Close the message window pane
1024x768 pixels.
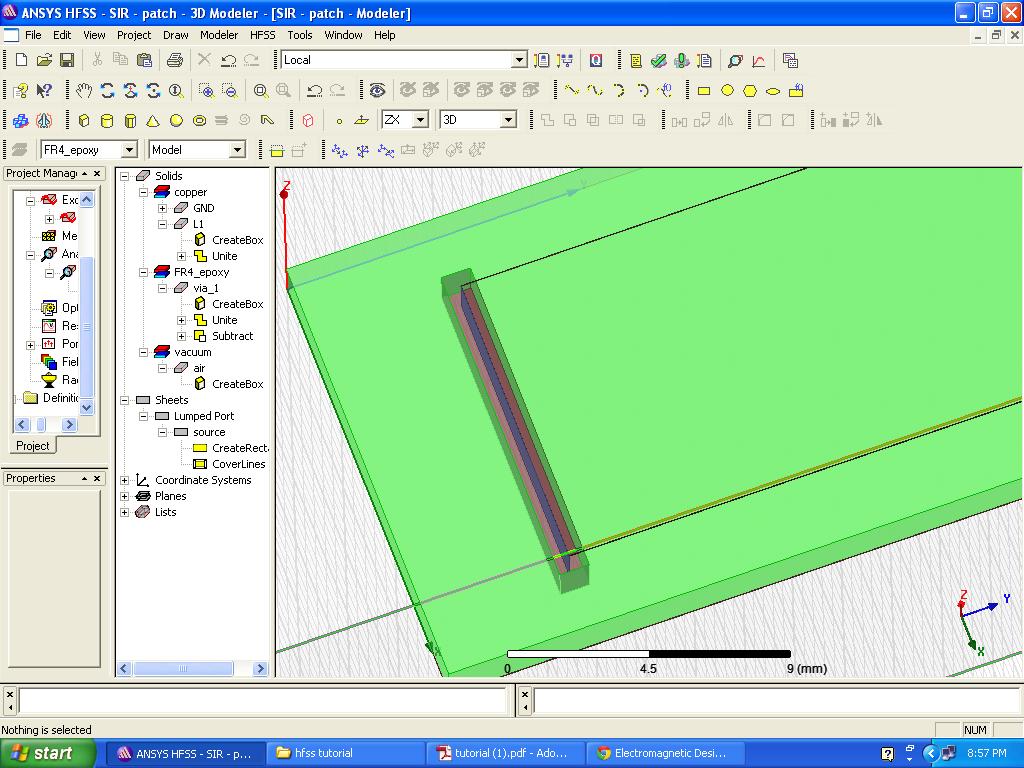(9, 694)
